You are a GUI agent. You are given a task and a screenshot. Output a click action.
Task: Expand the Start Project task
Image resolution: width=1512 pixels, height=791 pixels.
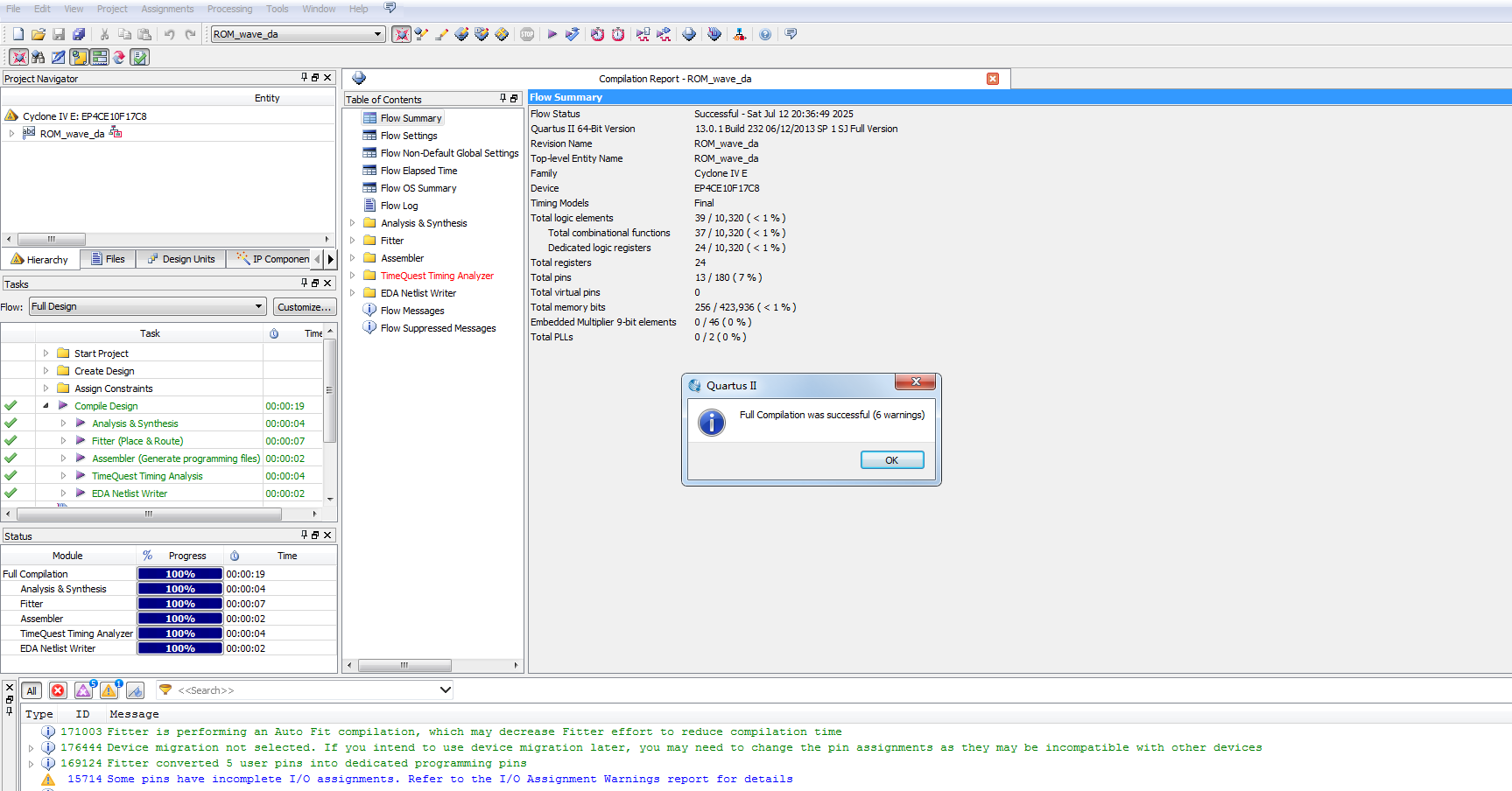pyautogui.click(x=46, y=353)
